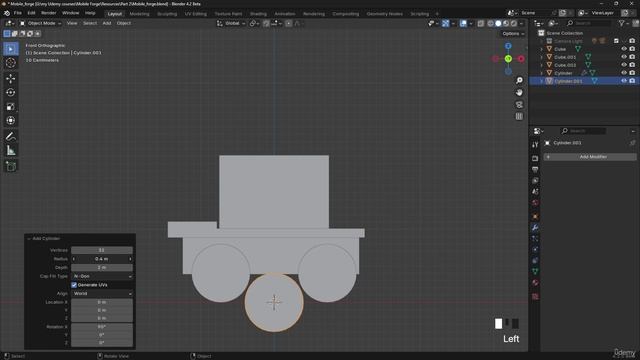Switch perspective/orthographic grid icon

pyautogui.click(x=519, y=116)
